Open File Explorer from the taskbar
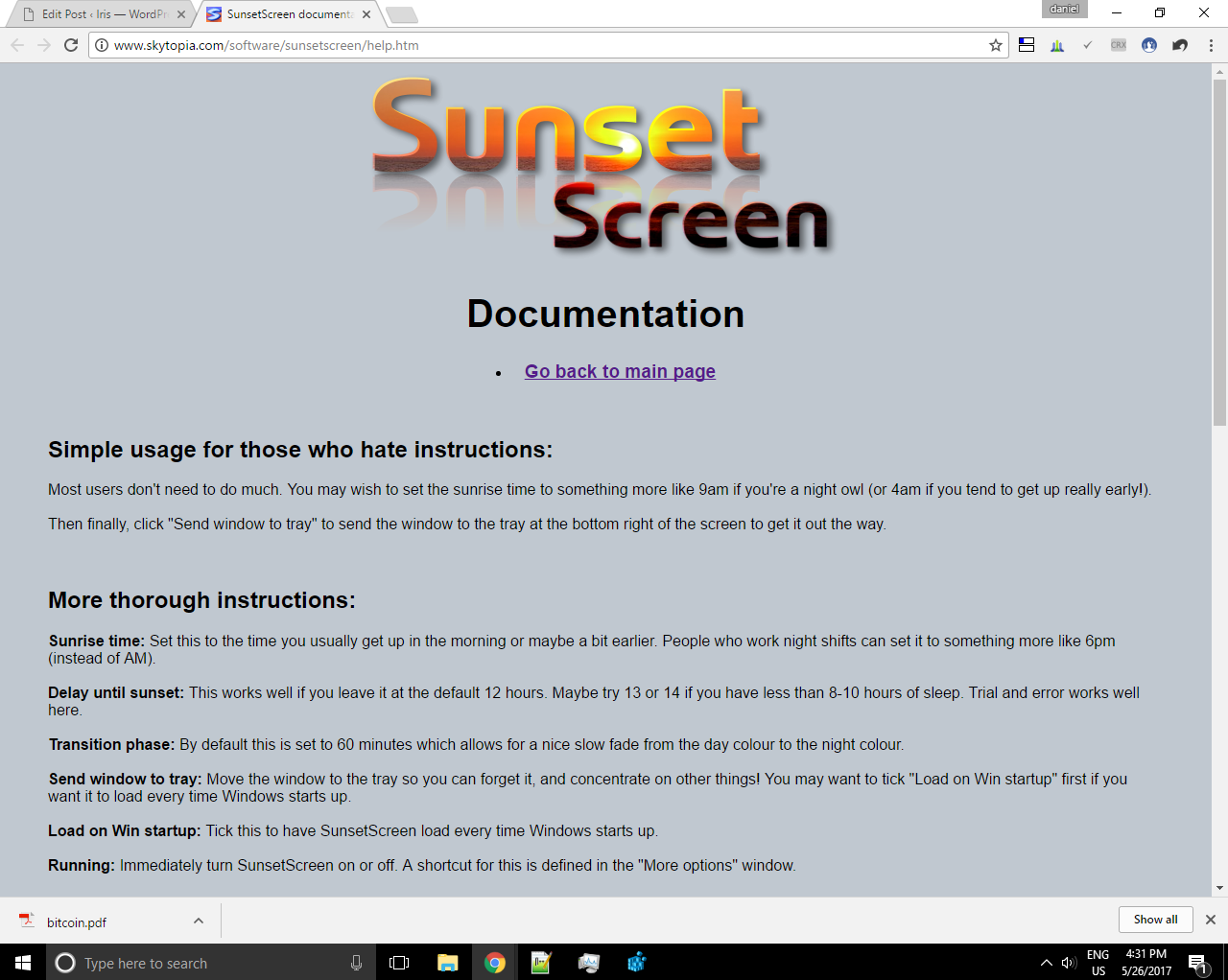1228x980 pixels. [447, 963]
